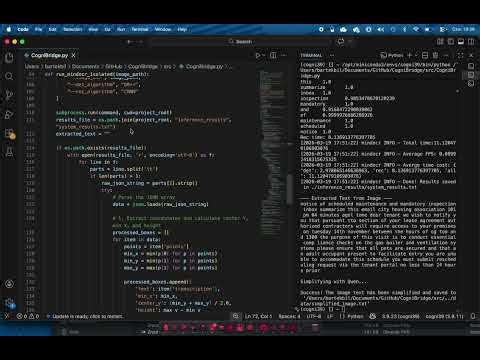Click the zoom magnifier icon in status bar

[x=236, y=316]
